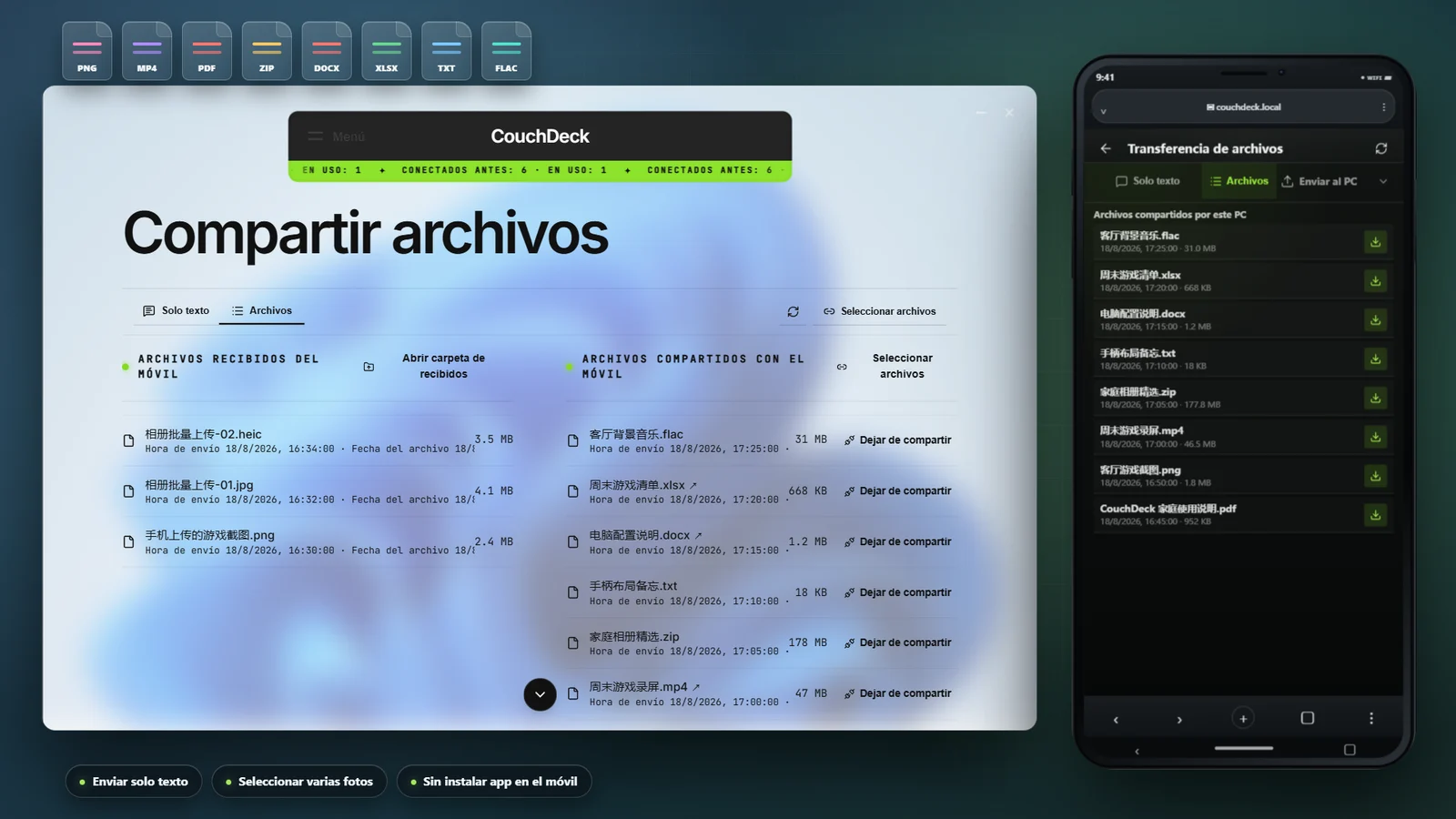
Task: Click the round scroll-down chevron button
Action: click(x=540, y=694)
